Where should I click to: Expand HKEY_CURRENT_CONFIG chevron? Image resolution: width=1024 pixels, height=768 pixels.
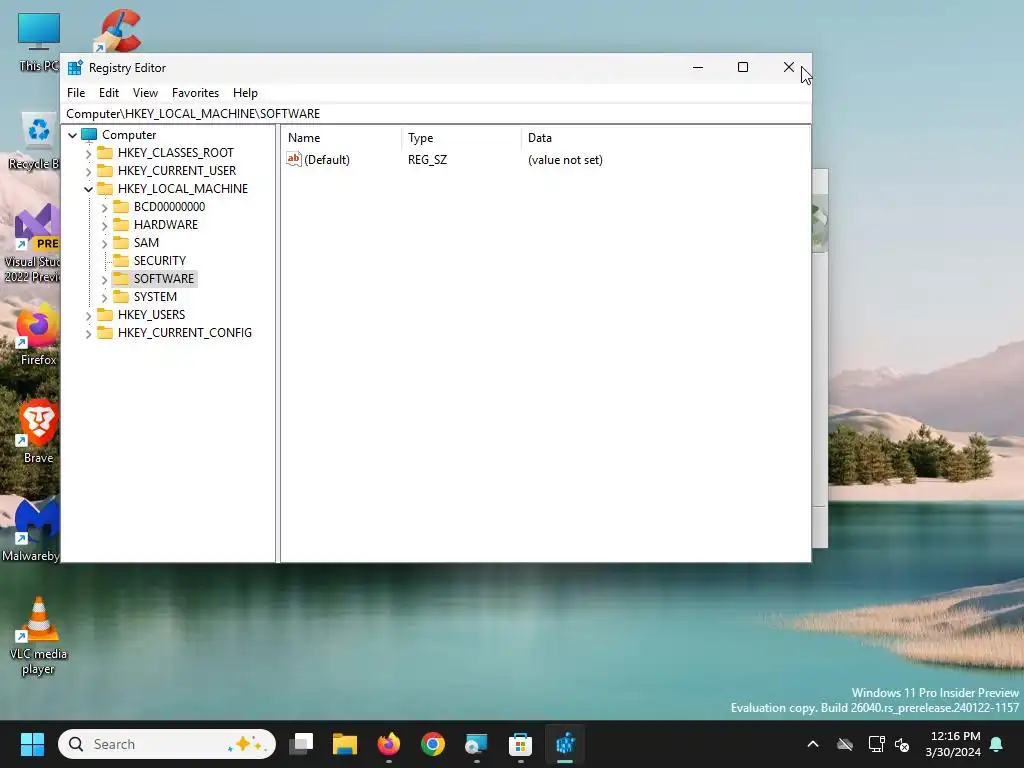pos(88,333)
